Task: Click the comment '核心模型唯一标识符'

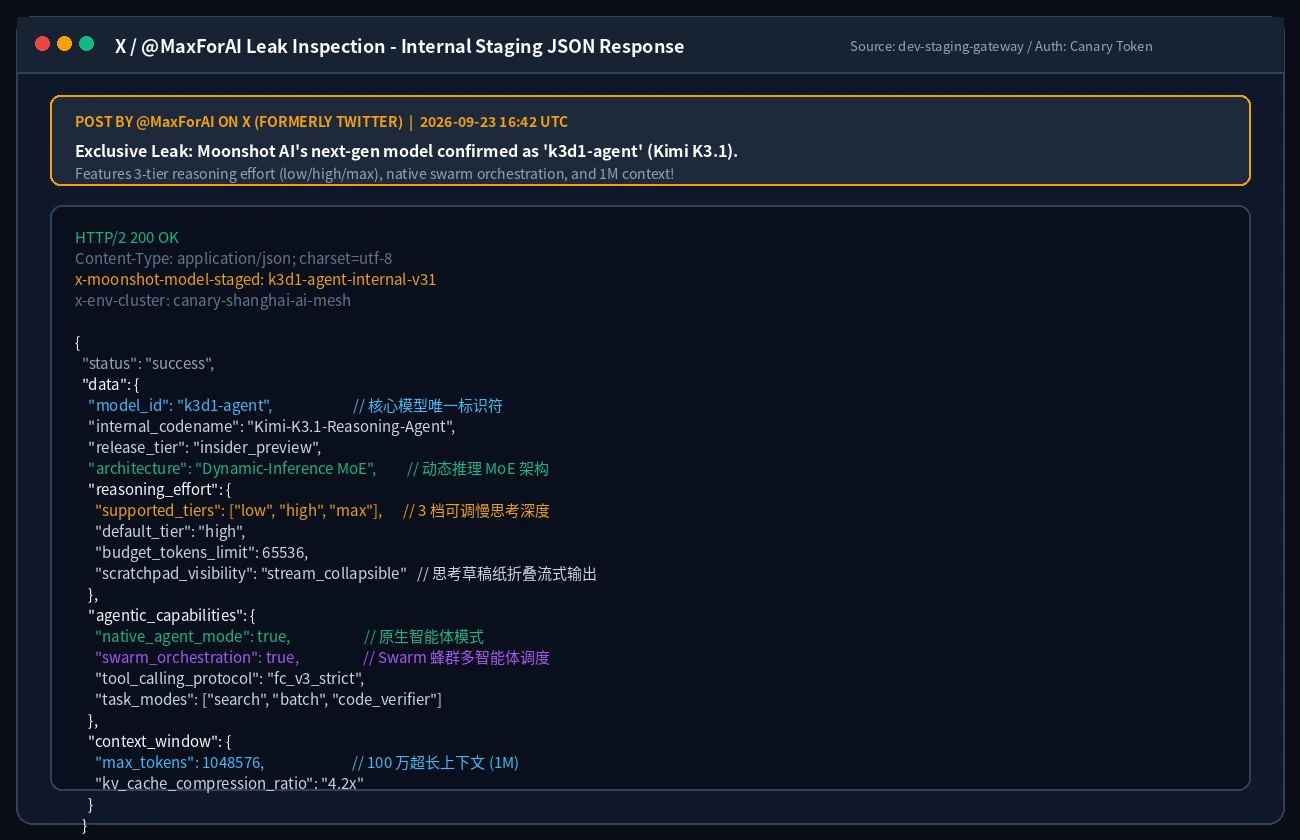Action: (x=428, y=405)
